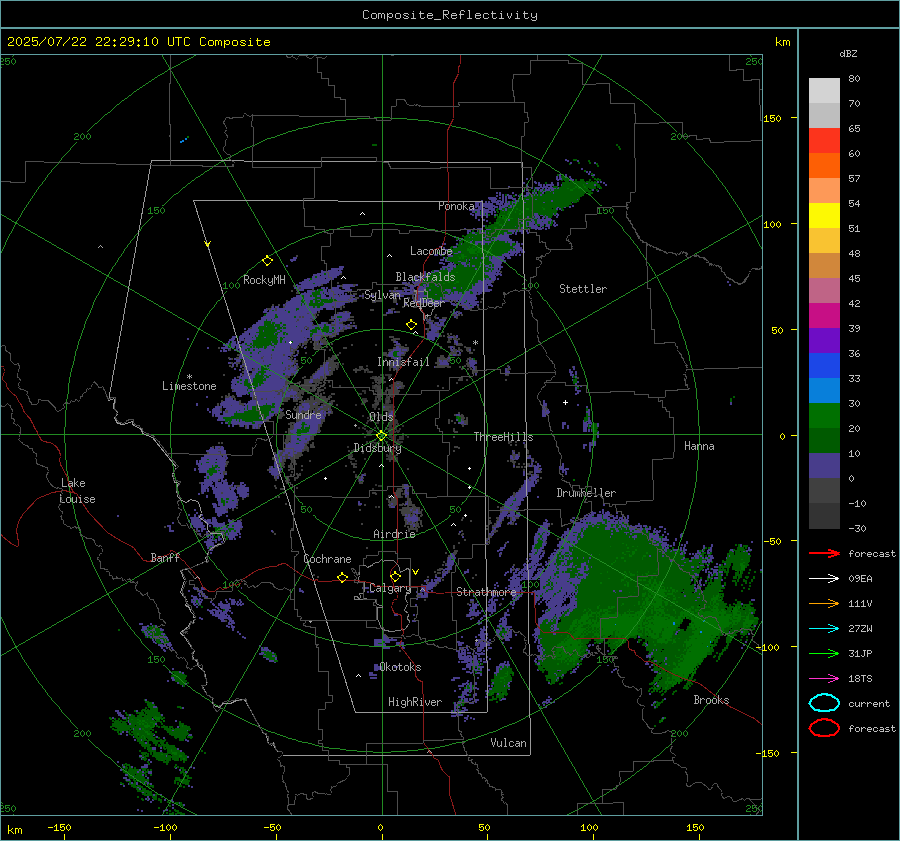Click the red forecast arrow legend icon
The height and width of the screenshot is (841, 900).
click(824, 553)
